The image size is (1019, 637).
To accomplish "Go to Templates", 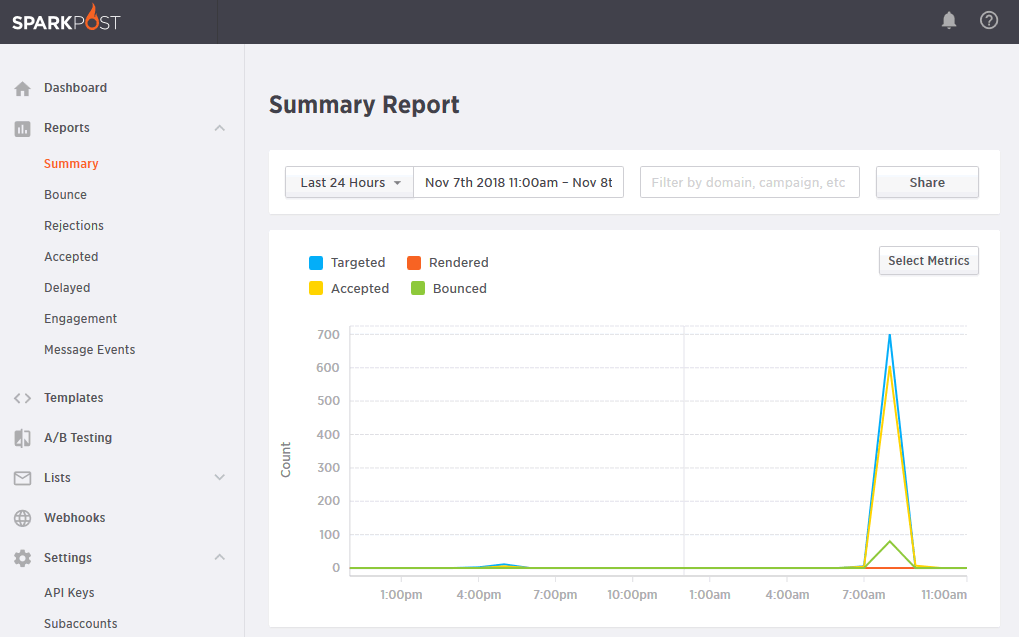I will tap(73, 398).
